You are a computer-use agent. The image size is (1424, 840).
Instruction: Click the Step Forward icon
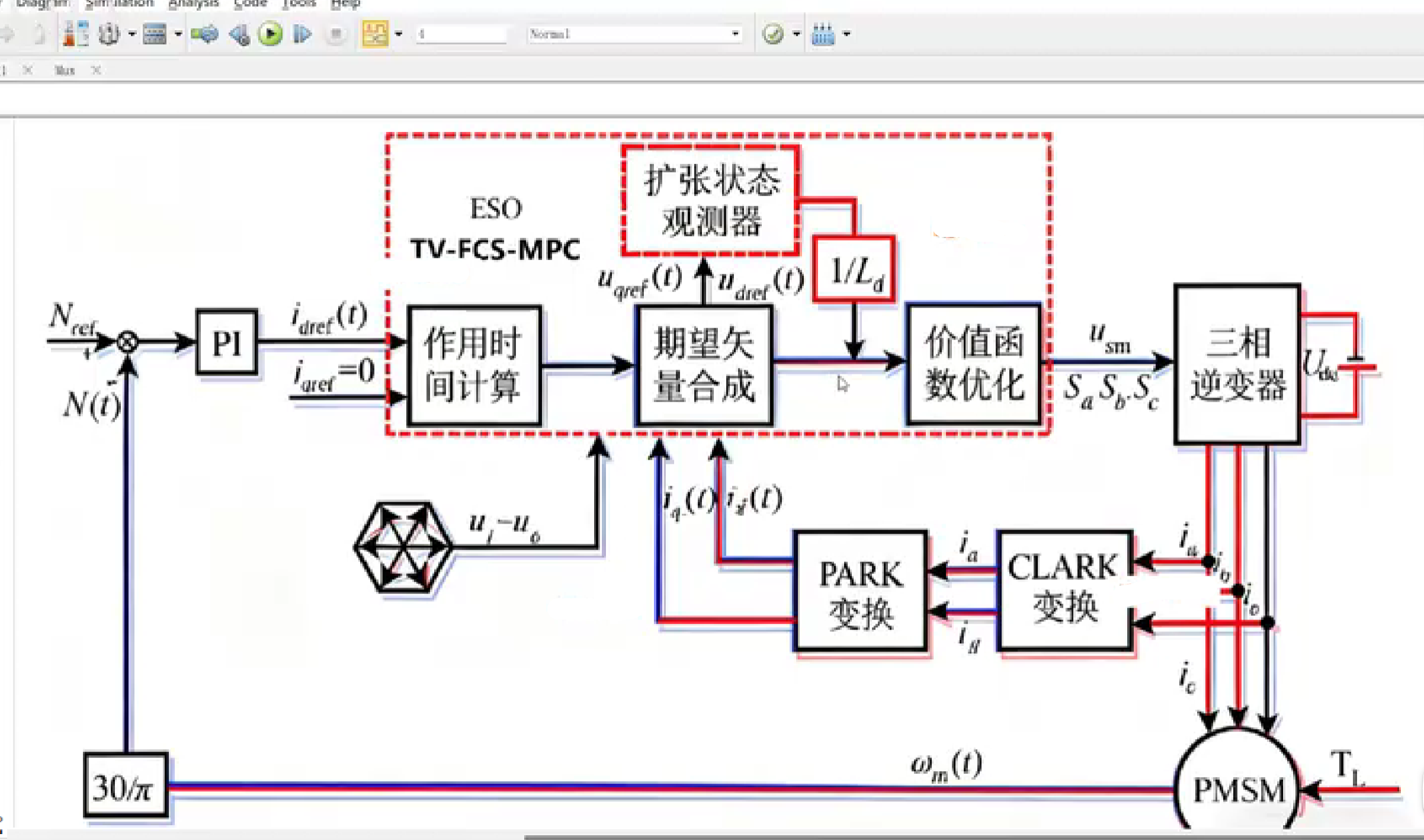[x=302, y=34]
